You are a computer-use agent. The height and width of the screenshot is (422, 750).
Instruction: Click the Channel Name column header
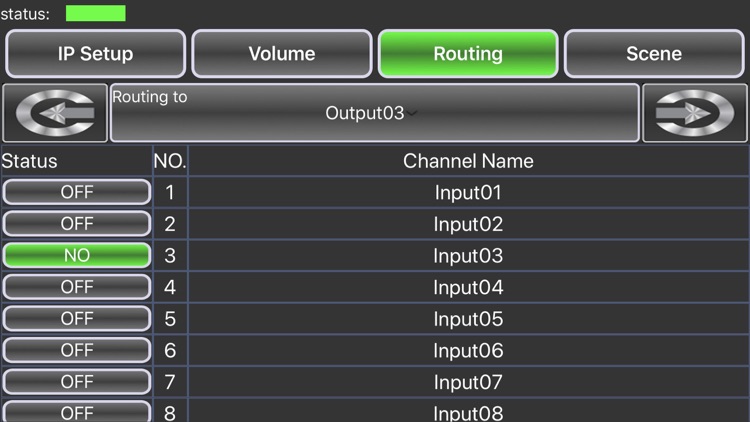468,161
